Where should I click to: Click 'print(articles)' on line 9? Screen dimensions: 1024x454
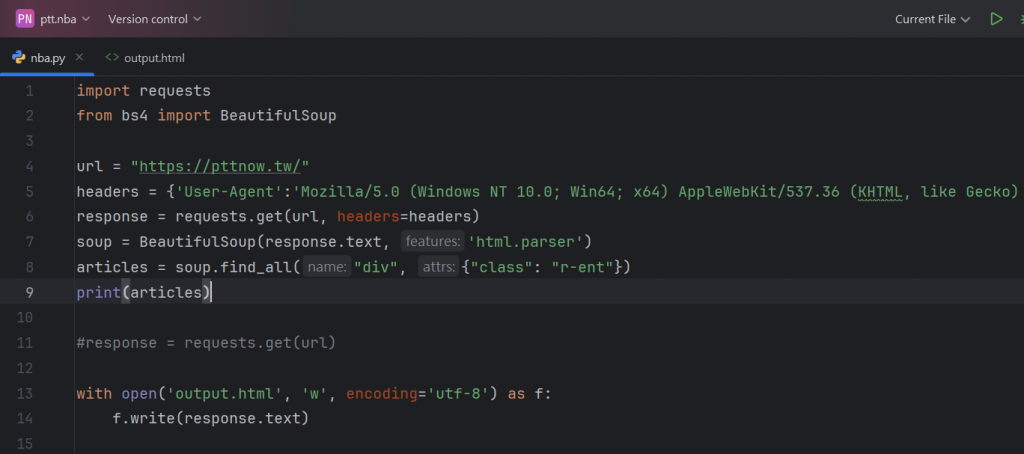144,293
